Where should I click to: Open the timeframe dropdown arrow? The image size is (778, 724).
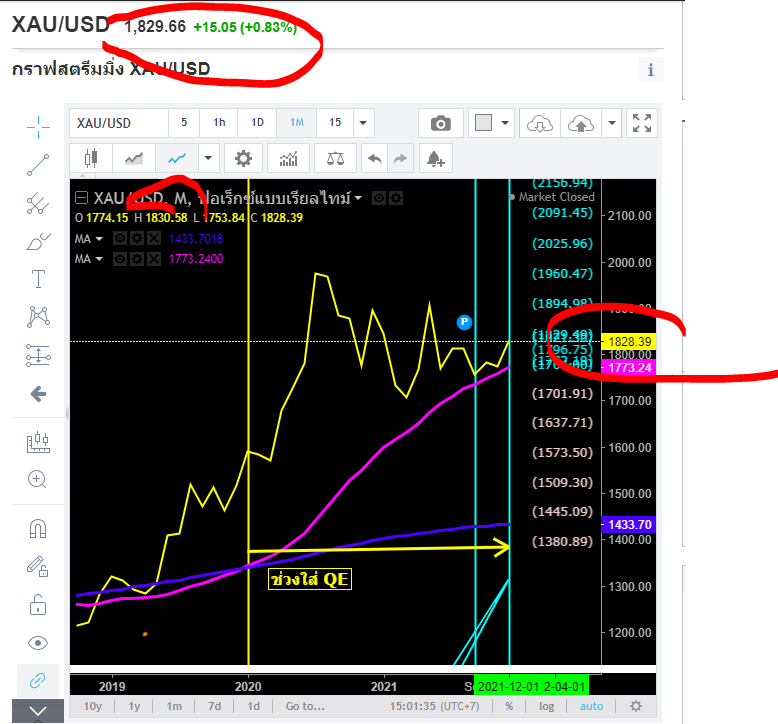[x=363, y=123]
